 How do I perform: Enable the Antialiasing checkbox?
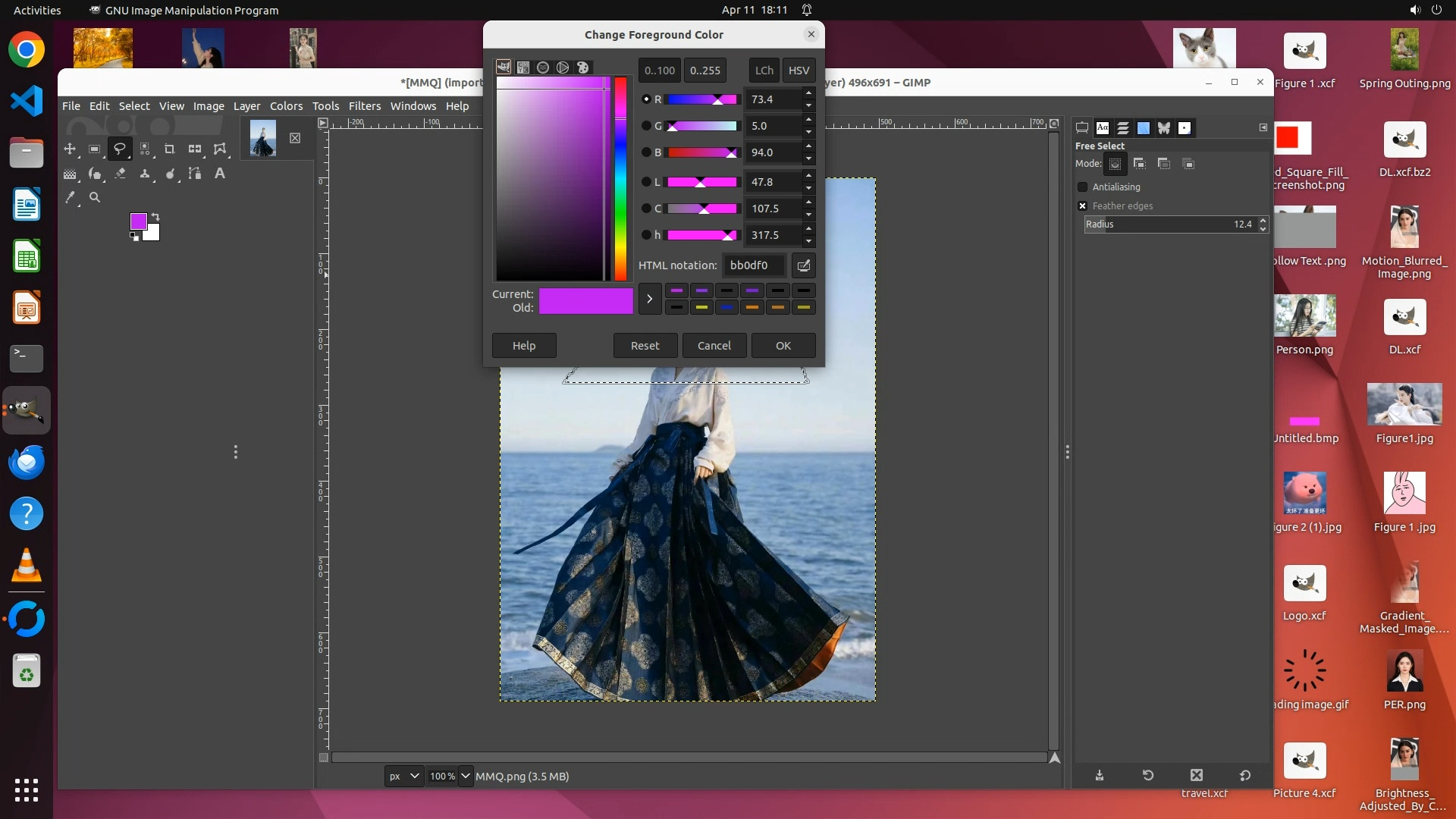point(1082,187)
